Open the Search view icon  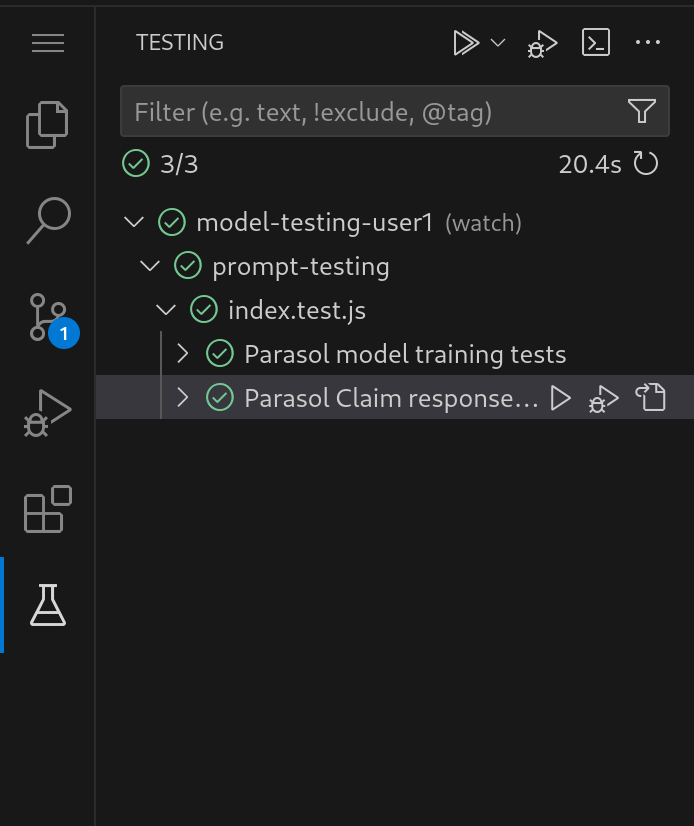47,221
